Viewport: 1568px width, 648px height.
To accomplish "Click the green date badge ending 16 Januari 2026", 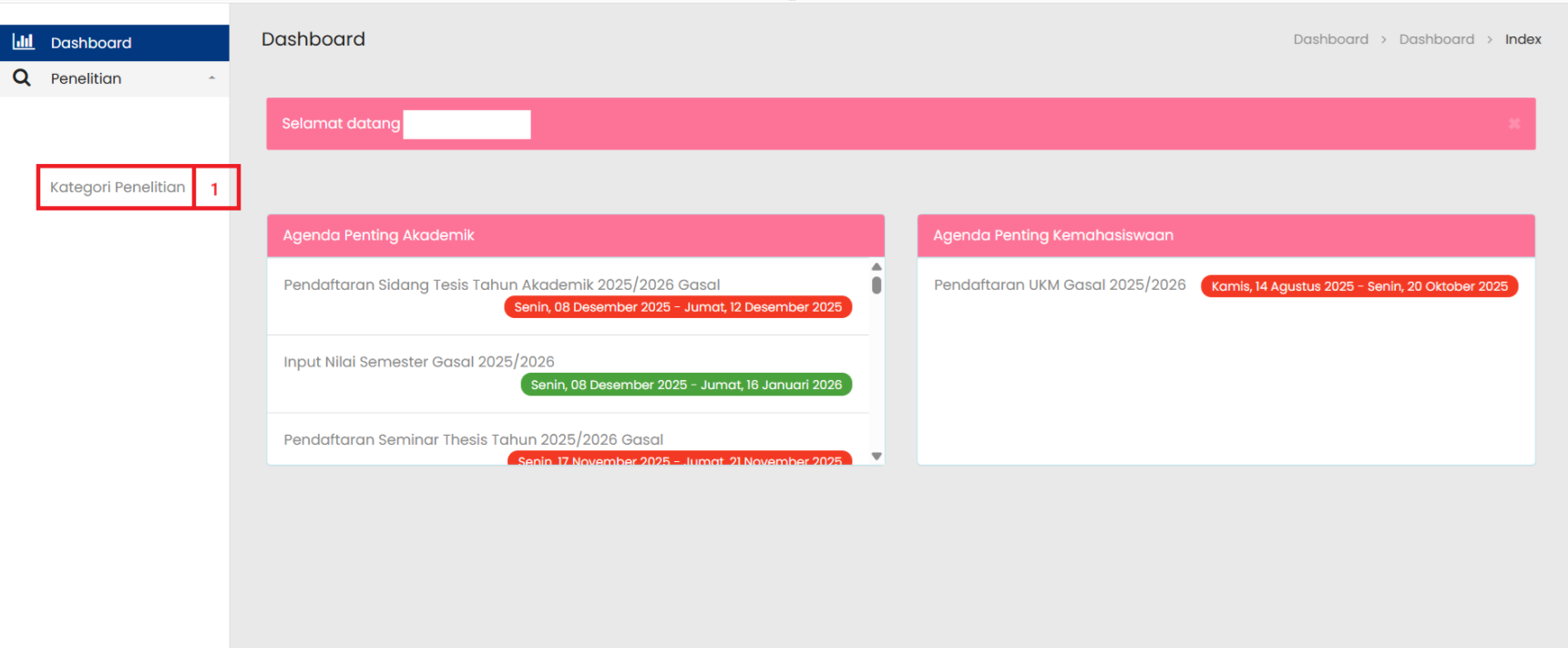I will [x=686, y=385].
